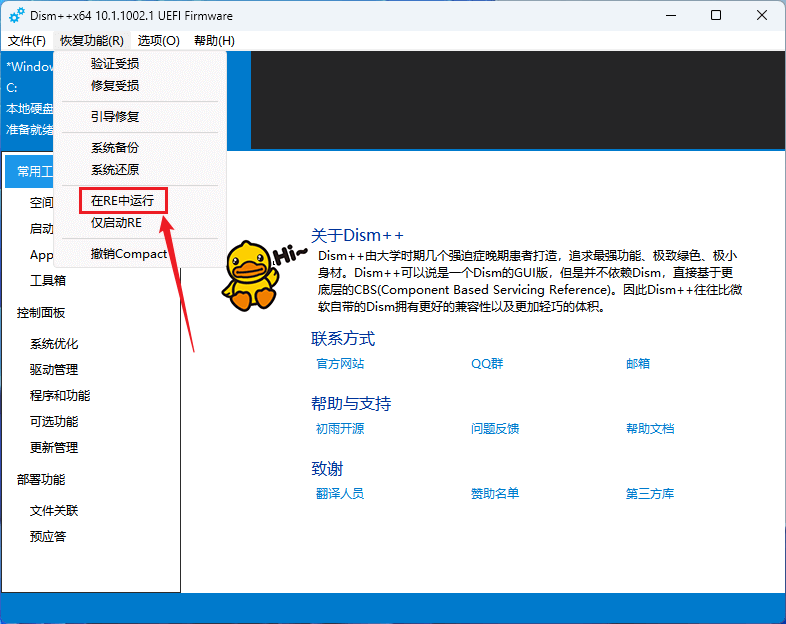Open the 初雨开源 link
The height and width of the screenshot is (624, 786).
coord(340,429)
